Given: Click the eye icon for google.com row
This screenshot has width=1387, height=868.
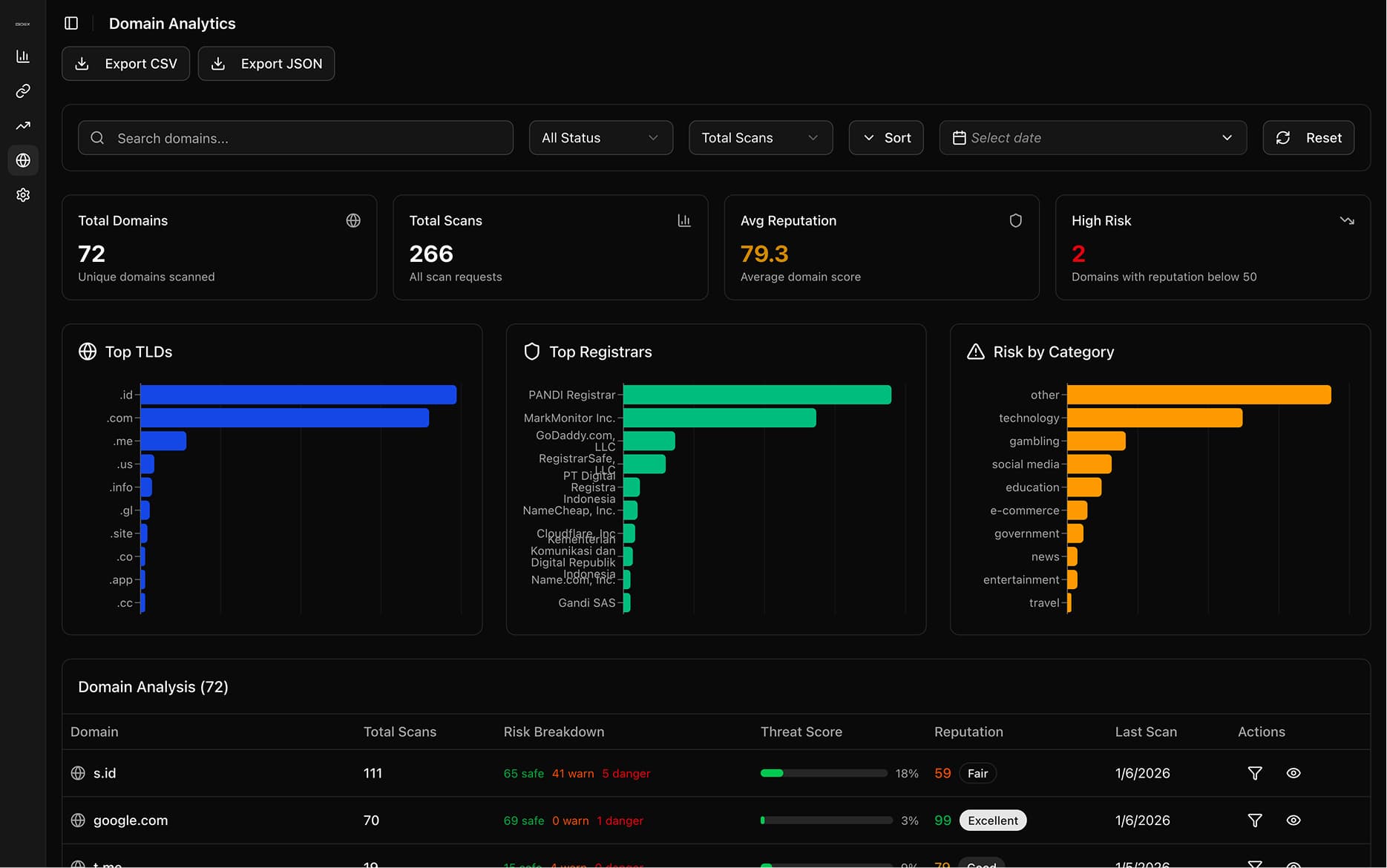Looking at the screenshot, I should [1293, 820].
